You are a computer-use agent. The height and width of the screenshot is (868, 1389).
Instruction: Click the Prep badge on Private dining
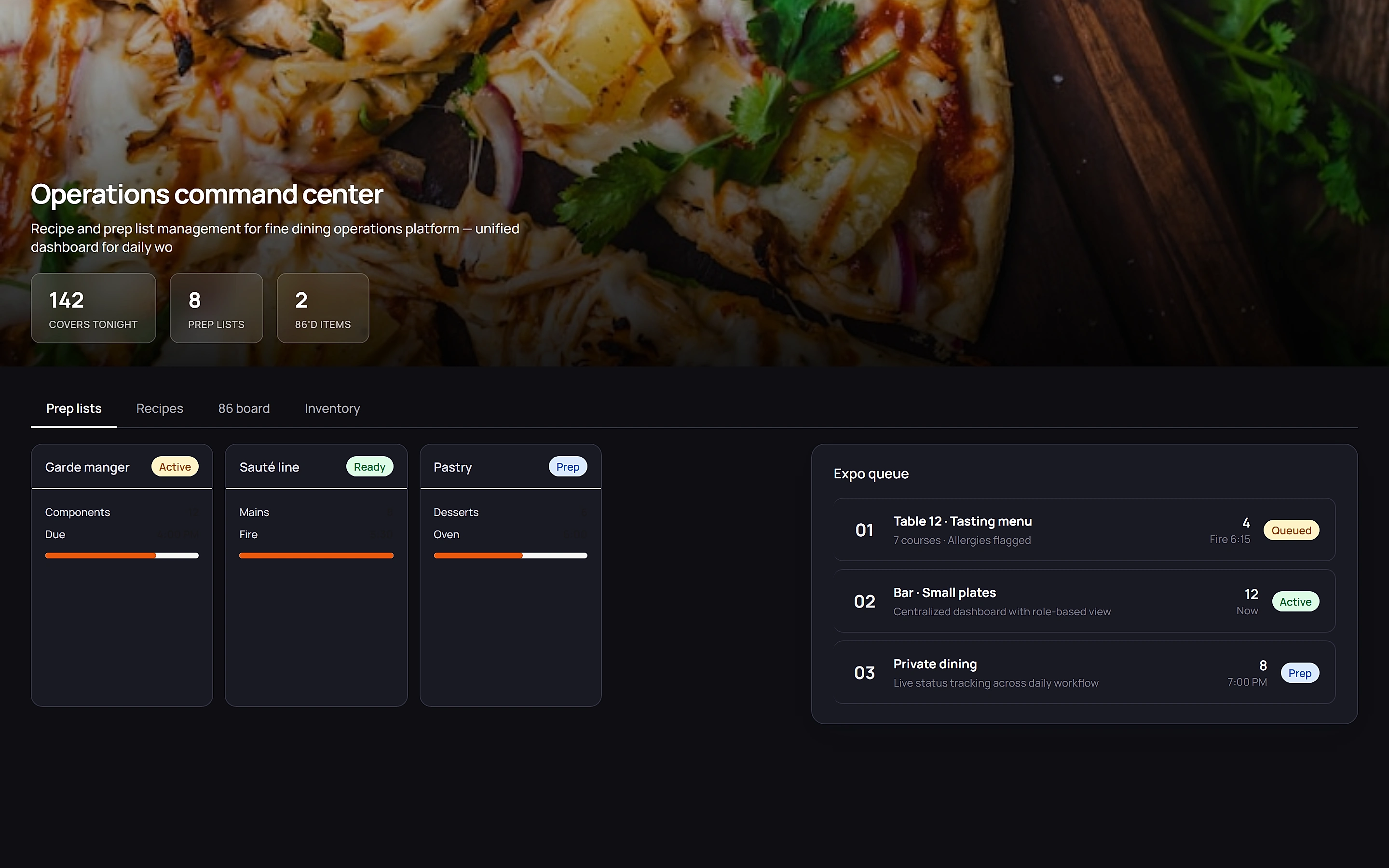click(1300, 673)
